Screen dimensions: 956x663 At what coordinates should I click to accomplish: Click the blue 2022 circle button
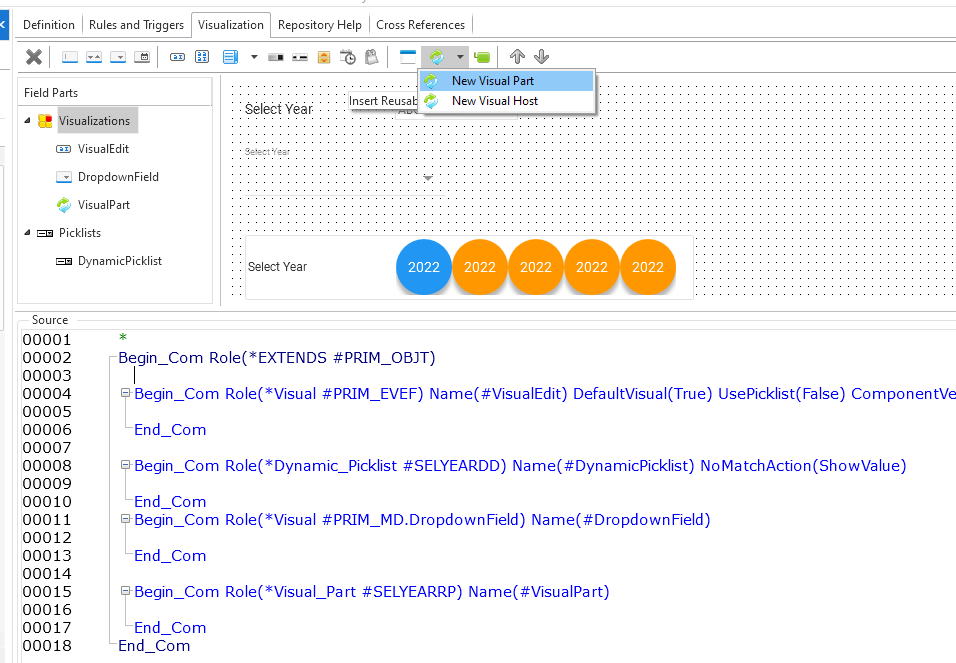[x=424, y=267]
